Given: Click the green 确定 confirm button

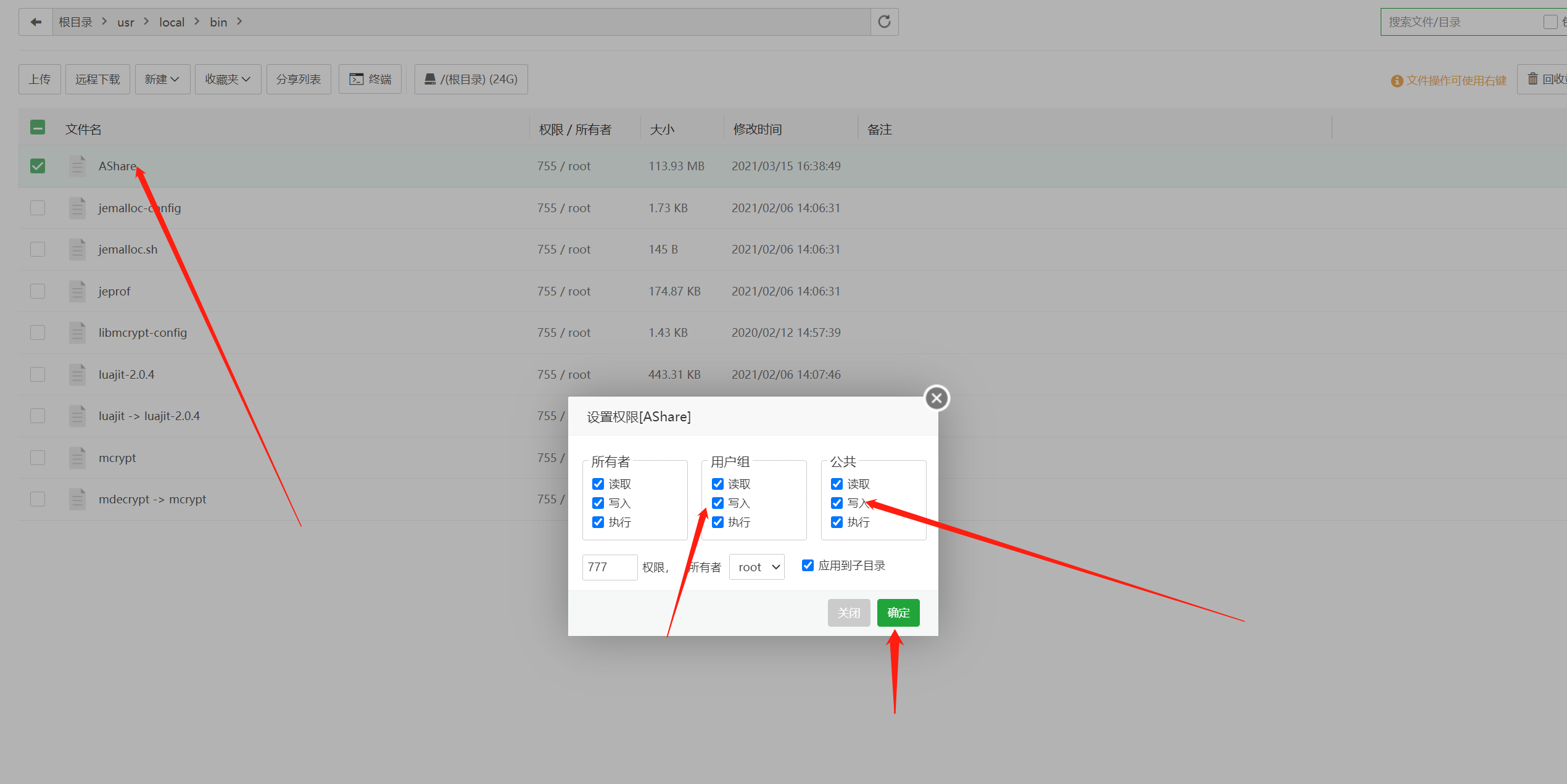Looking at the screenshot, I should pyautogui.click(x=898, y=613).
